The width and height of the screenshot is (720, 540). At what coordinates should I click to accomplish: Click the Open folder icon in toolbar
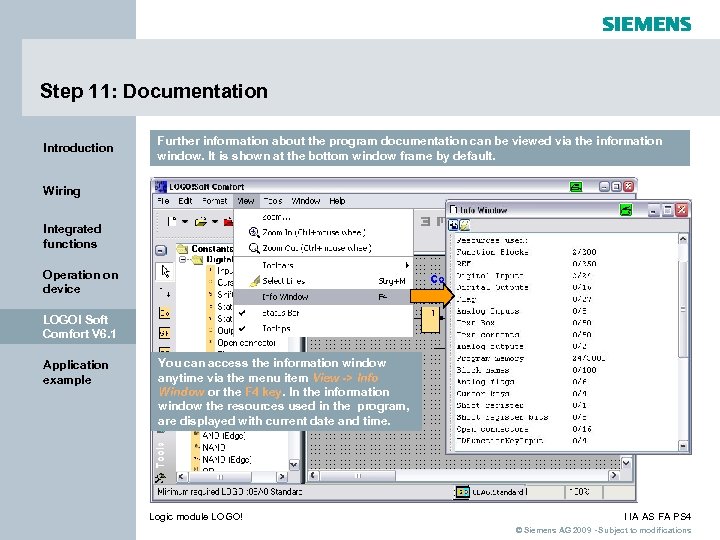coord(201,222)
